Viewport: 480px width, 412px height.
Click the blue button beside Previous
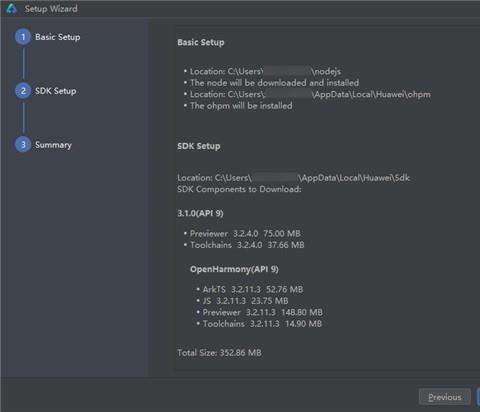pyautogui.click(x=478, y=397)
